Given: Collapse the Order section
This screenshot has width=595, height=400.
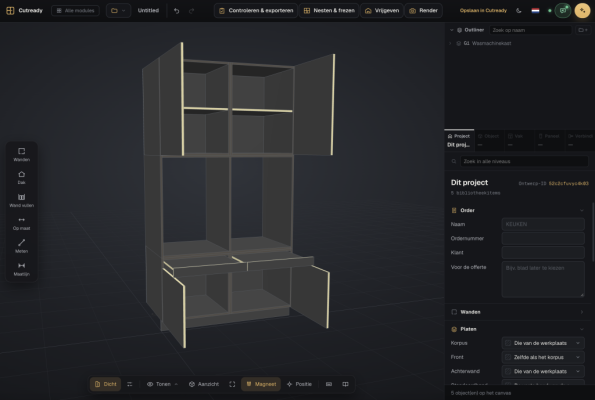Looking at the screenshot, I should coord(582,210).
